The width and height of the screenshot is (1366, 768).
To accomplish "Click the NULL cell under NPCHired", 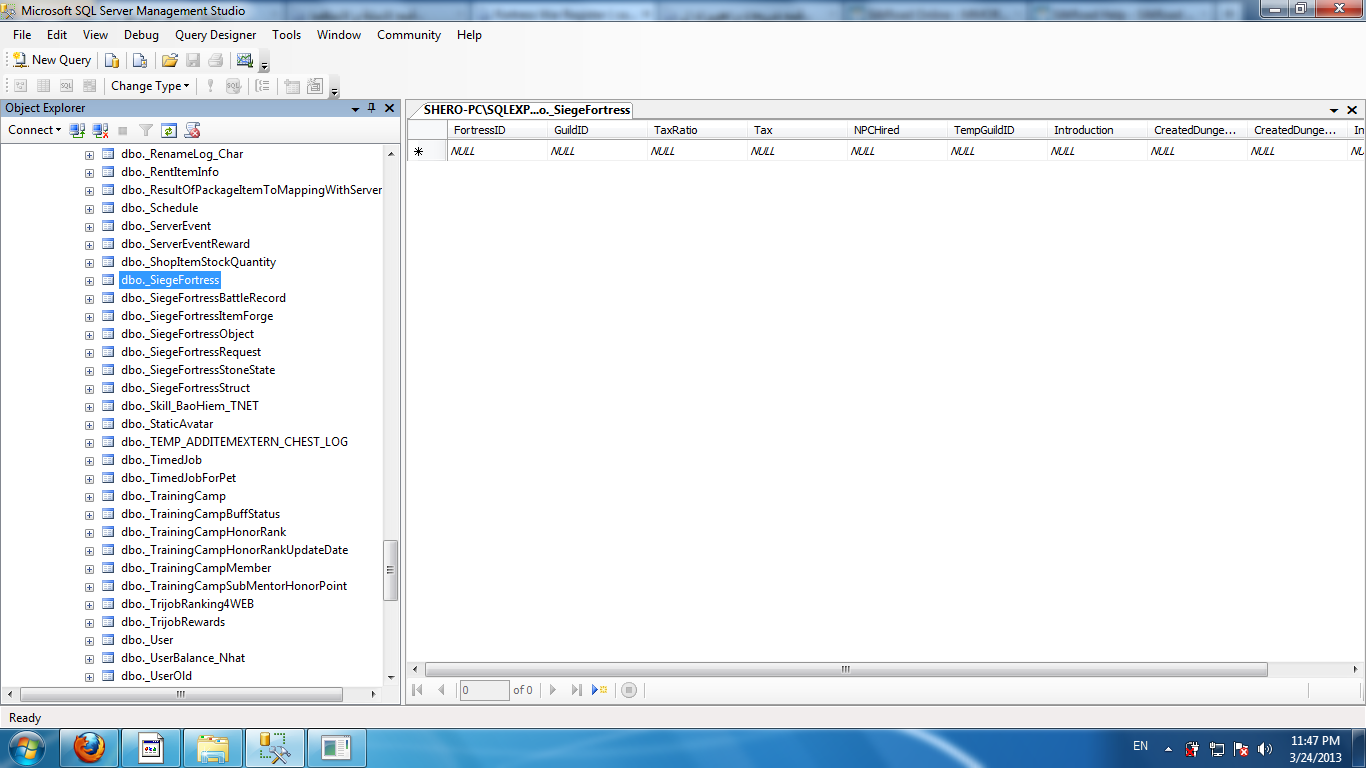I will (897, 151).
